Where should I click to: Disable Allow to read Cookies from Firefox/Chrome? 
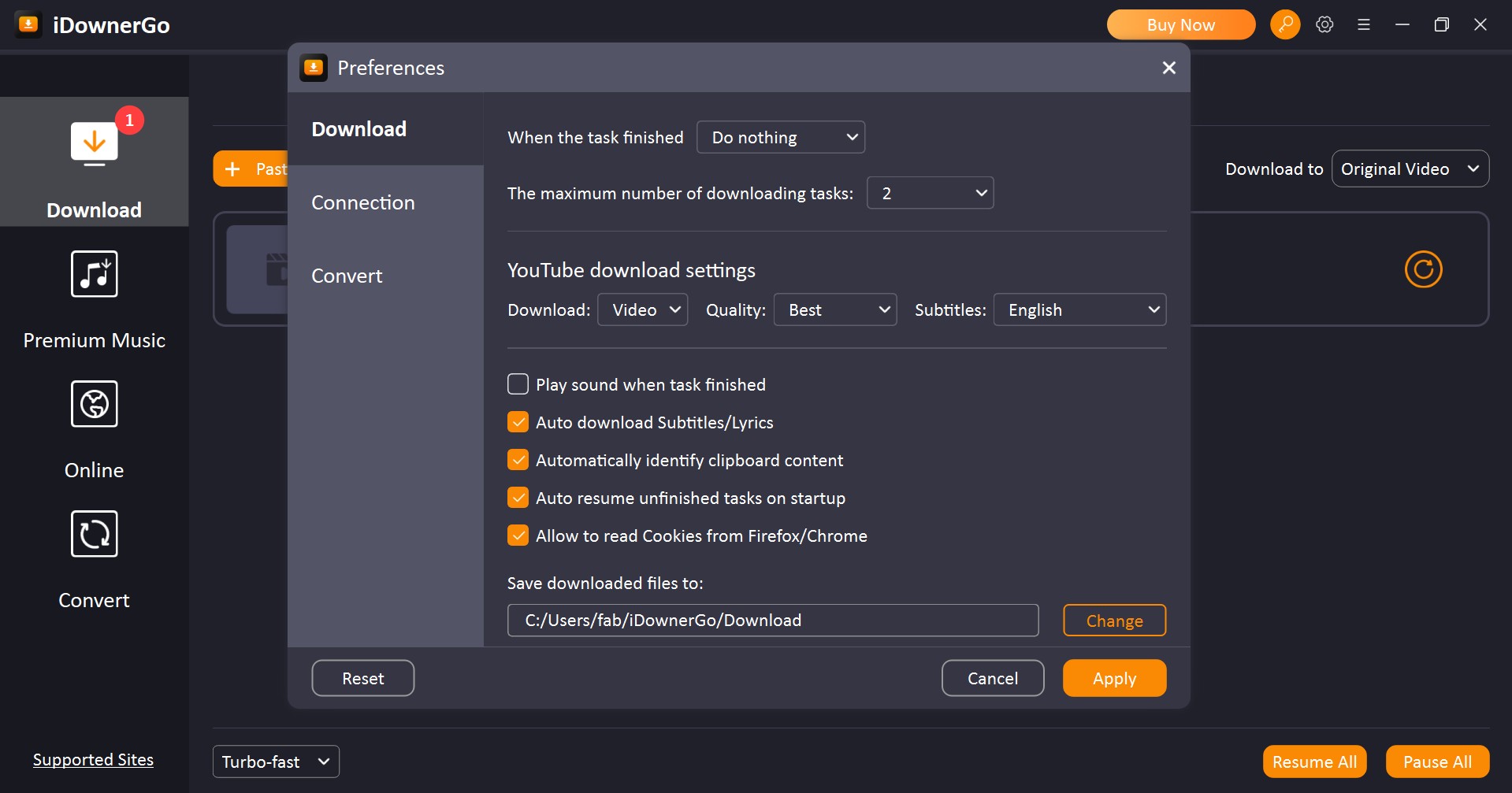point(518,535)
